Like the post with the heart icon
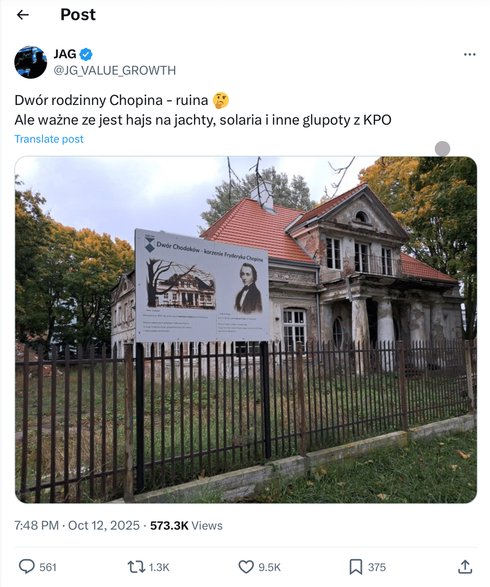The image size is (490, 587). [x=246, y=567]
